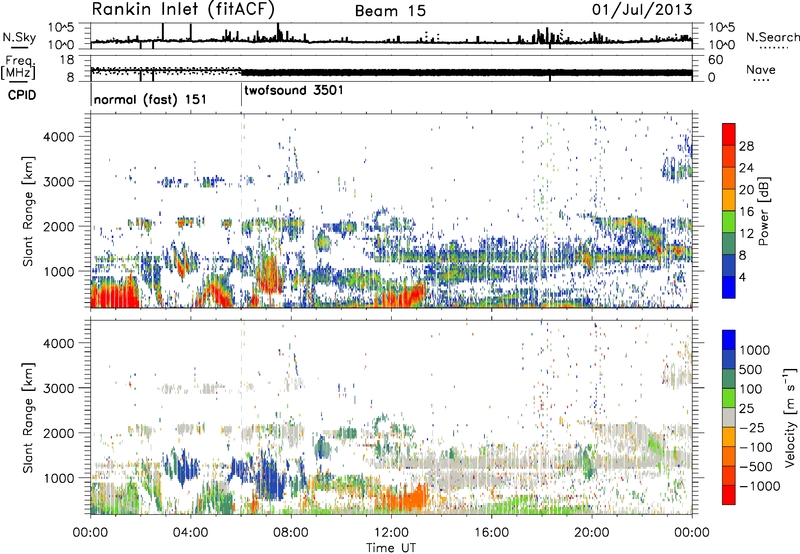Click the '-1000' value on Velocity colorbar
Screen dimensions: 800x554
760,486
